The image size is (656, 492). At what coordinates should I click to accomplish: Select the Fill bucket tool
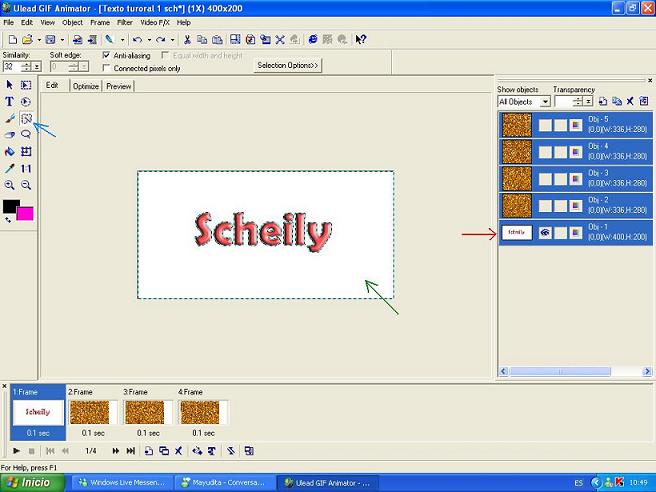[9, 151]
